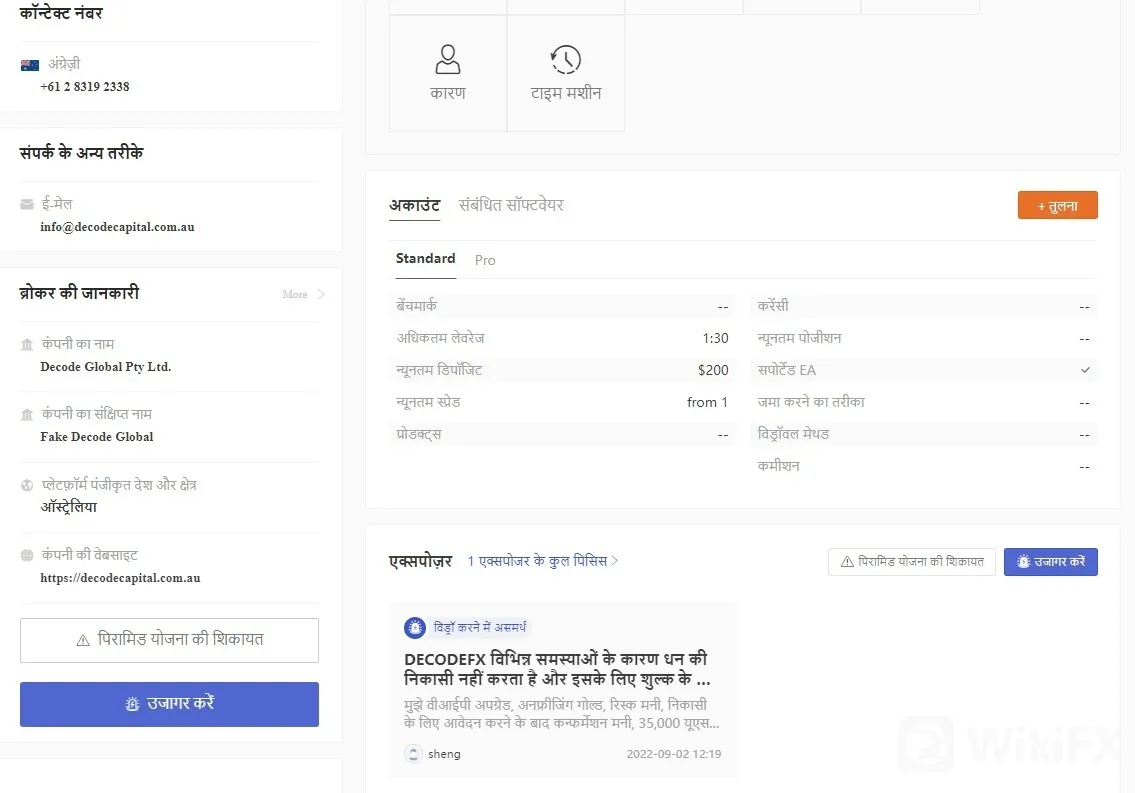
Task: Open the DECODEFX exposure article headline
Action: [557, 669]
